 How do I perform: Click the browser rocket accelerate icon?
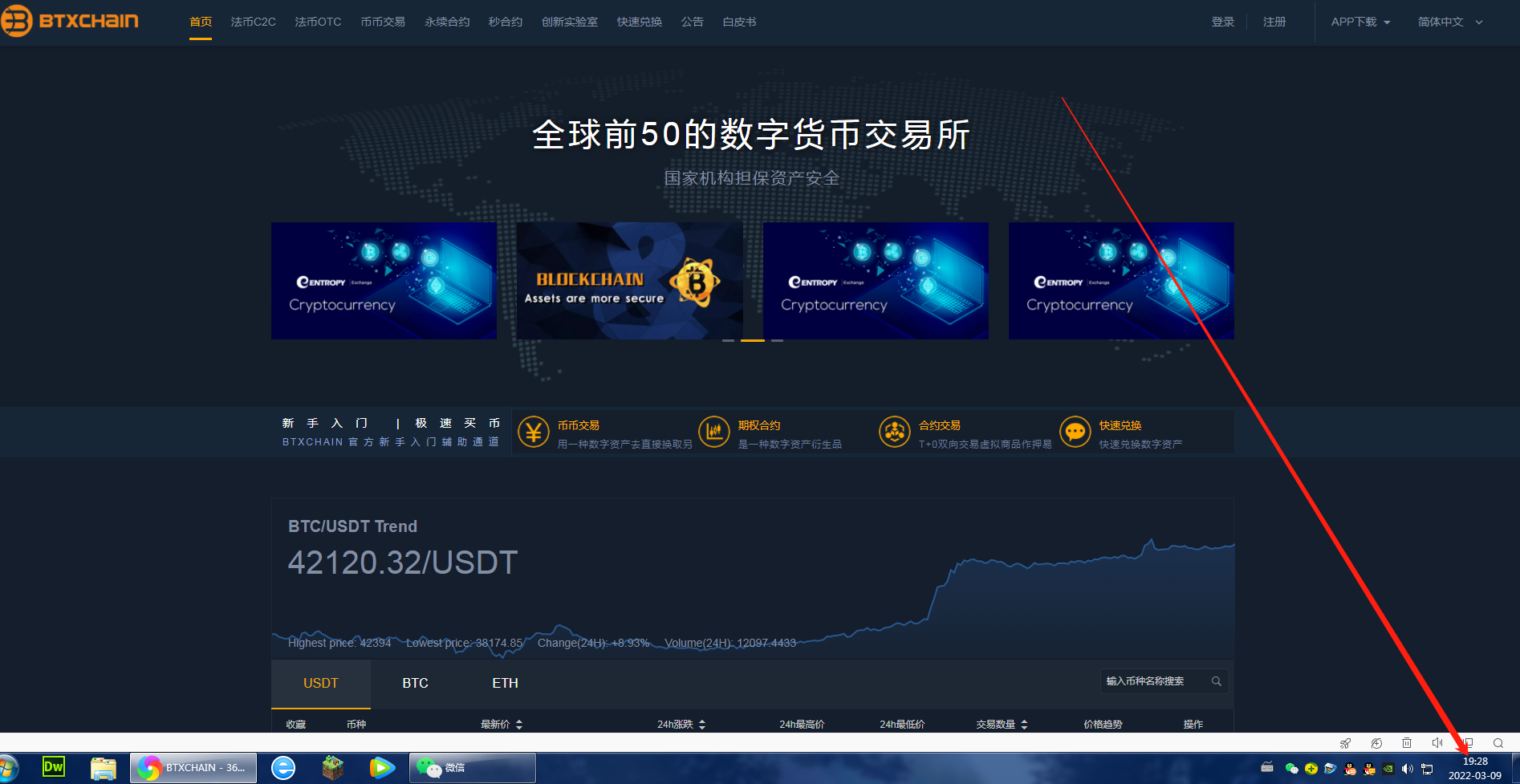(1346, 743)
